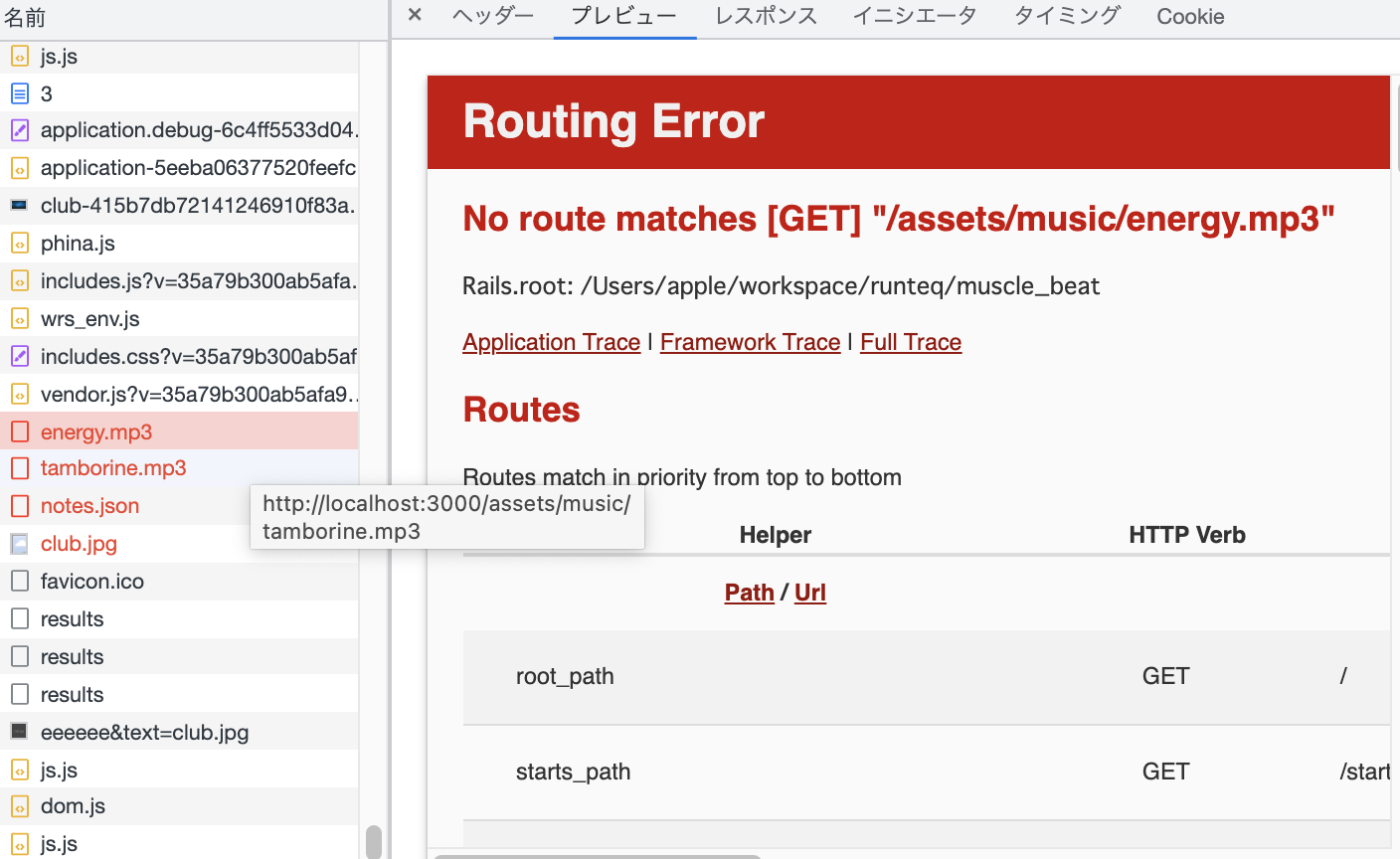The width and height of the screenshot is (1400, 859).
Task: Select the notes.json failed request
Action: pos(179,506)
